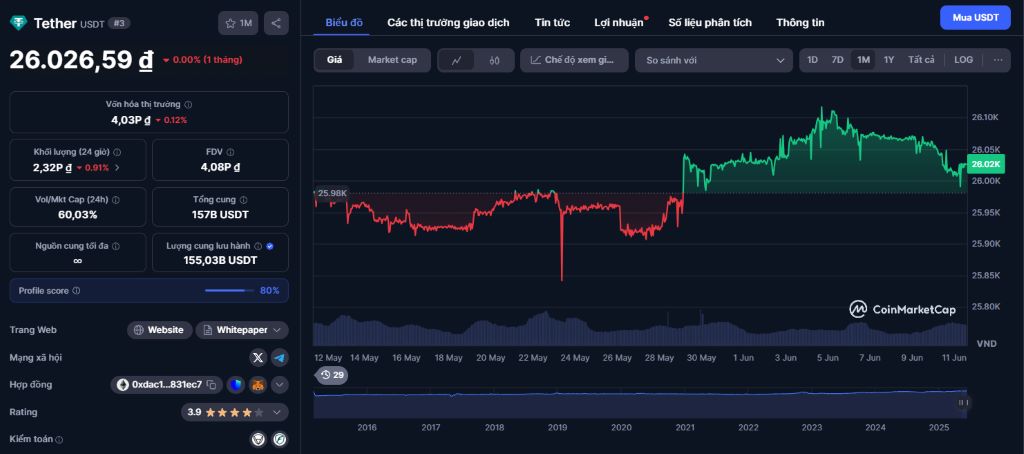Click the 'Mua USDT' button

click(974, 18)
